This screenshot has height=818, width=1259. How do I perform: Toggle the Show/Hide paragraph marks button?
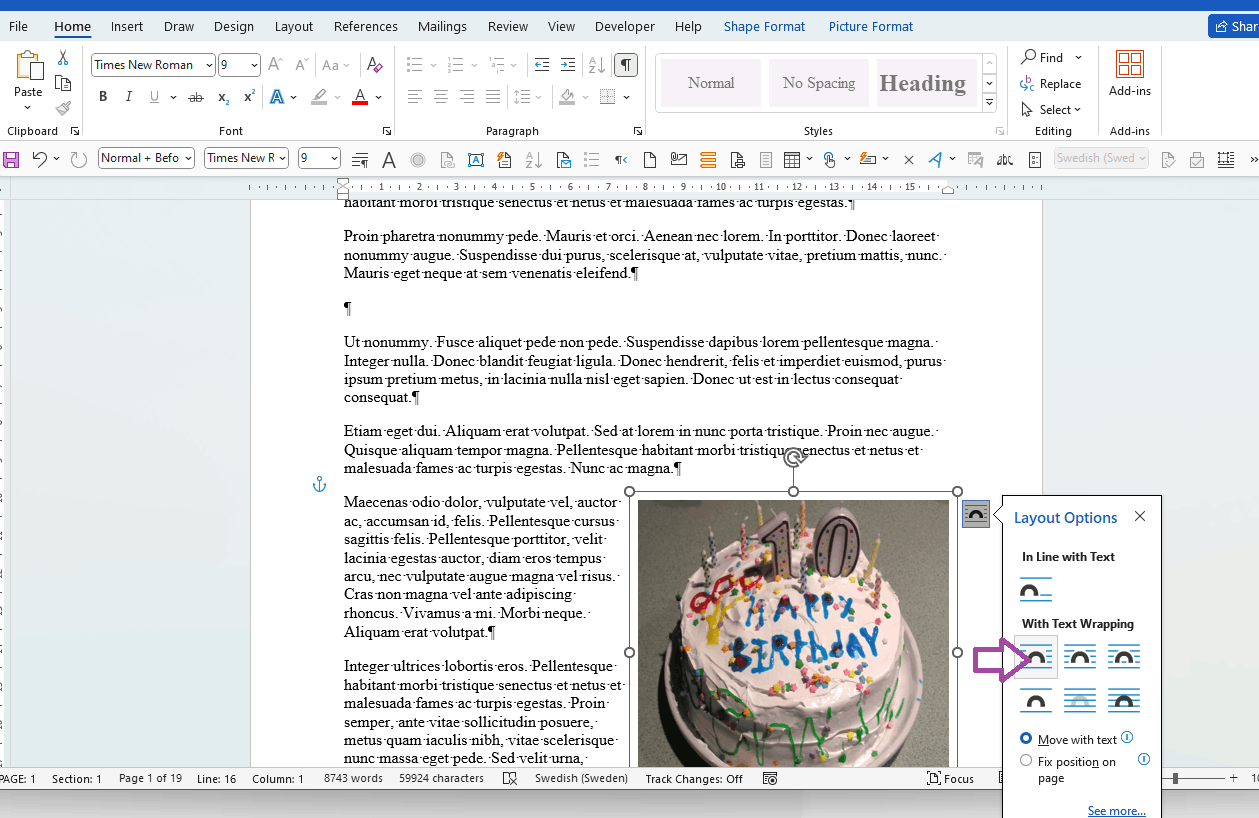coord(625,65)
